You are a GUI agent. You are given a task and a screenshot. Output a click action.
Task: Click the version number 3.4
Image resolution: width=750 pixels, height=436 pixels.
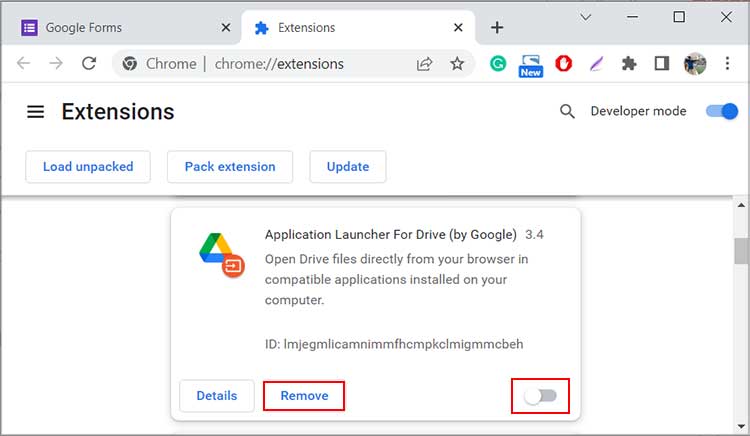[x=534, y=235]
